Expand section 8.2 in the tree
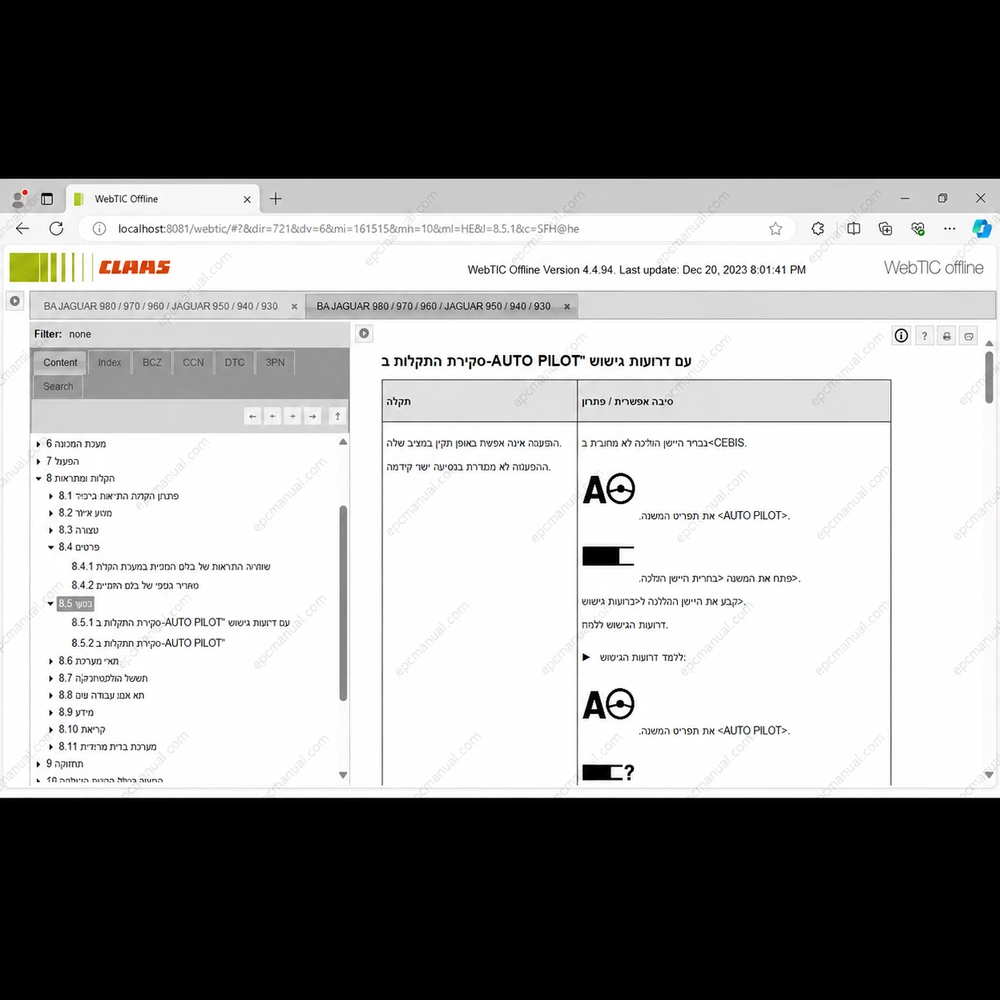1000x1000 pixels. click(51, 513)
